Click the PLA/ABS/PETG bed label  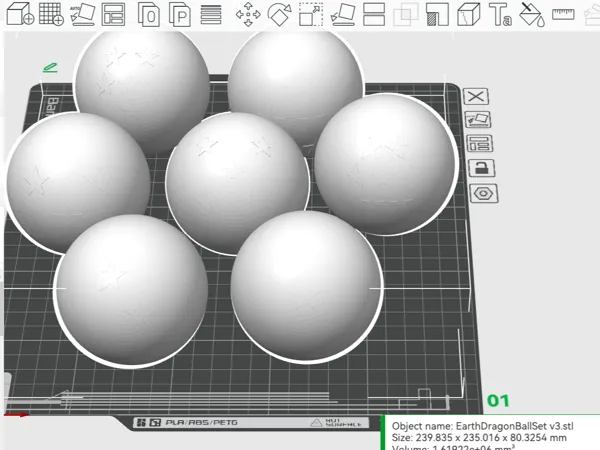click(201, 422)
